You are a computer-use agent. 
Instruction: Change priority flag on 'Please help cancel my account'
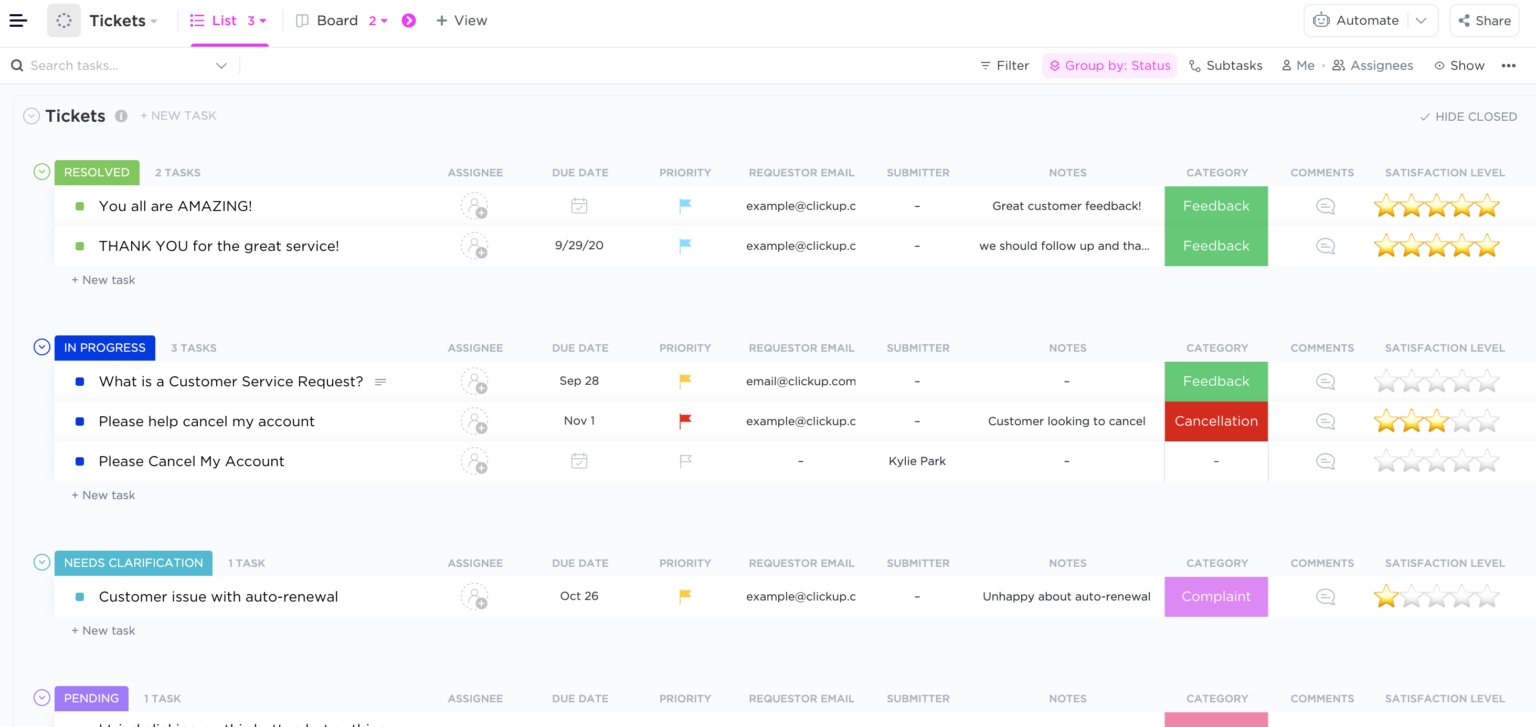[684, 421]
